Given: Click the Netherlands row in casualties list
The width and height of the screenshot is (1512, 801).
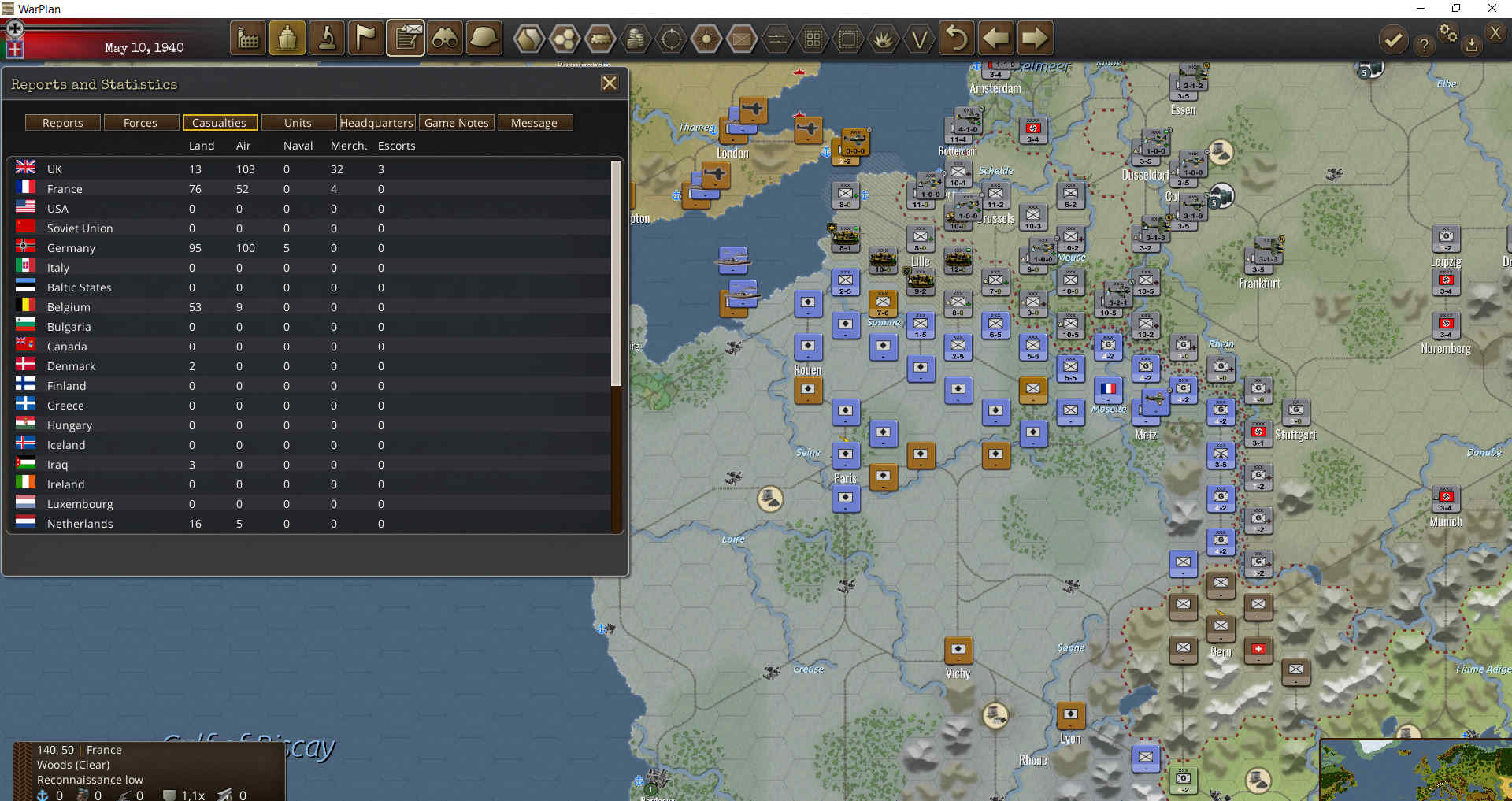Looking at the screenshot, I should coord(312,523).
